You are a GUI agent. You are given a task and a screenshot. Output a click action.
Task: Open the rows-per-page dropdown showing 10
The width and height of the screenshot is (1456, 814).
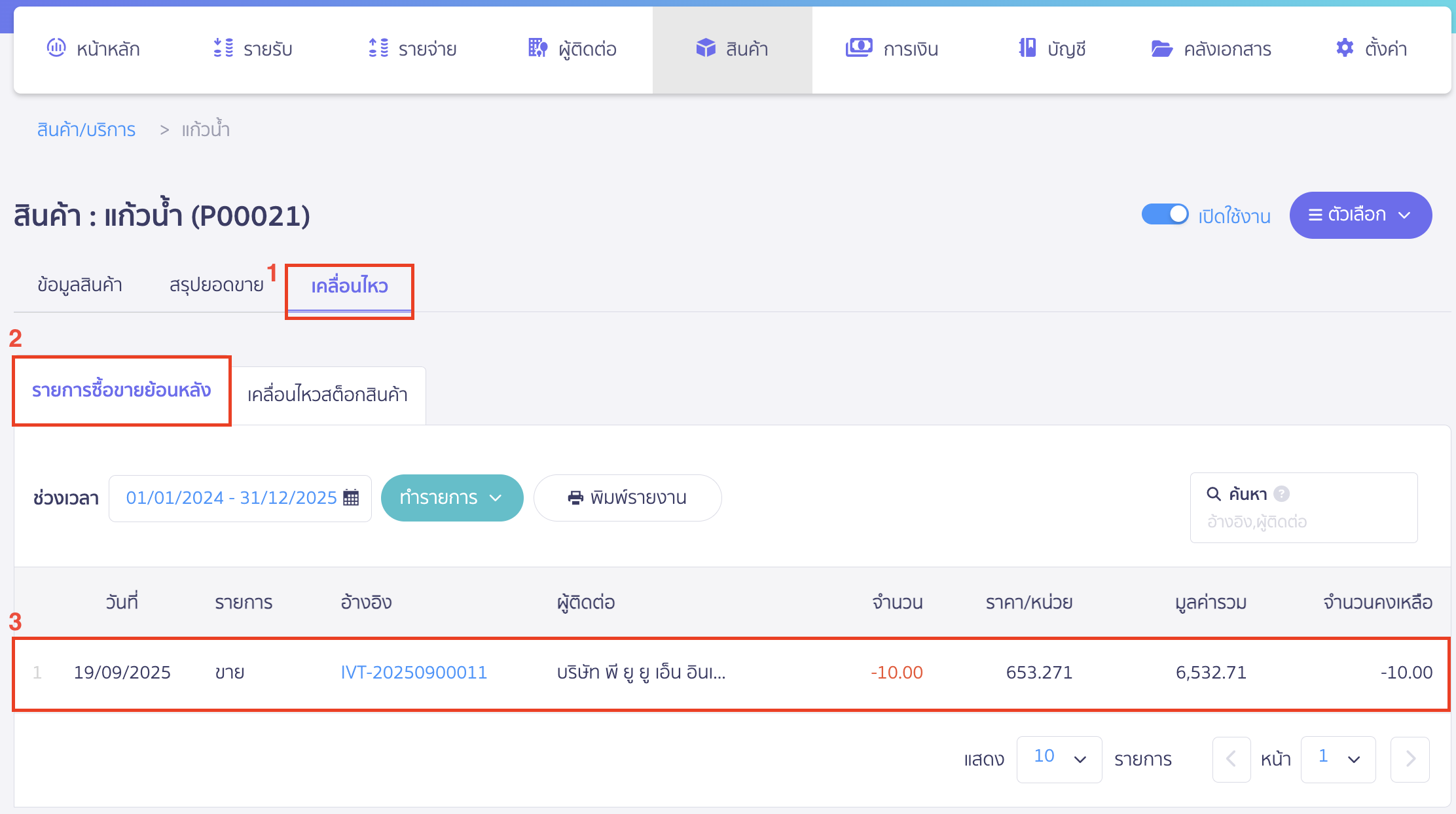(1059, 758)
